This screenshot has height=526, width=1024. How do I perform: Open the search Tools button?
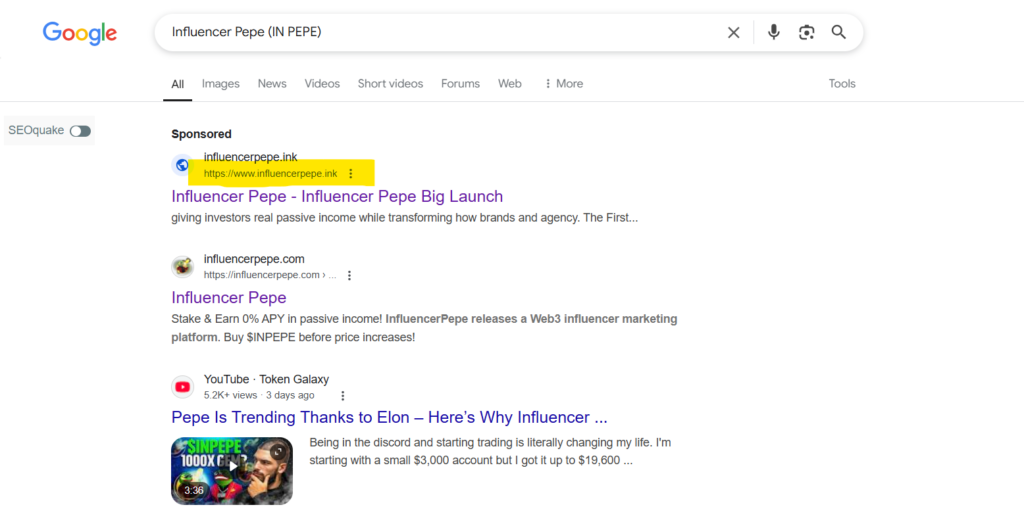(x=842, y=84)
